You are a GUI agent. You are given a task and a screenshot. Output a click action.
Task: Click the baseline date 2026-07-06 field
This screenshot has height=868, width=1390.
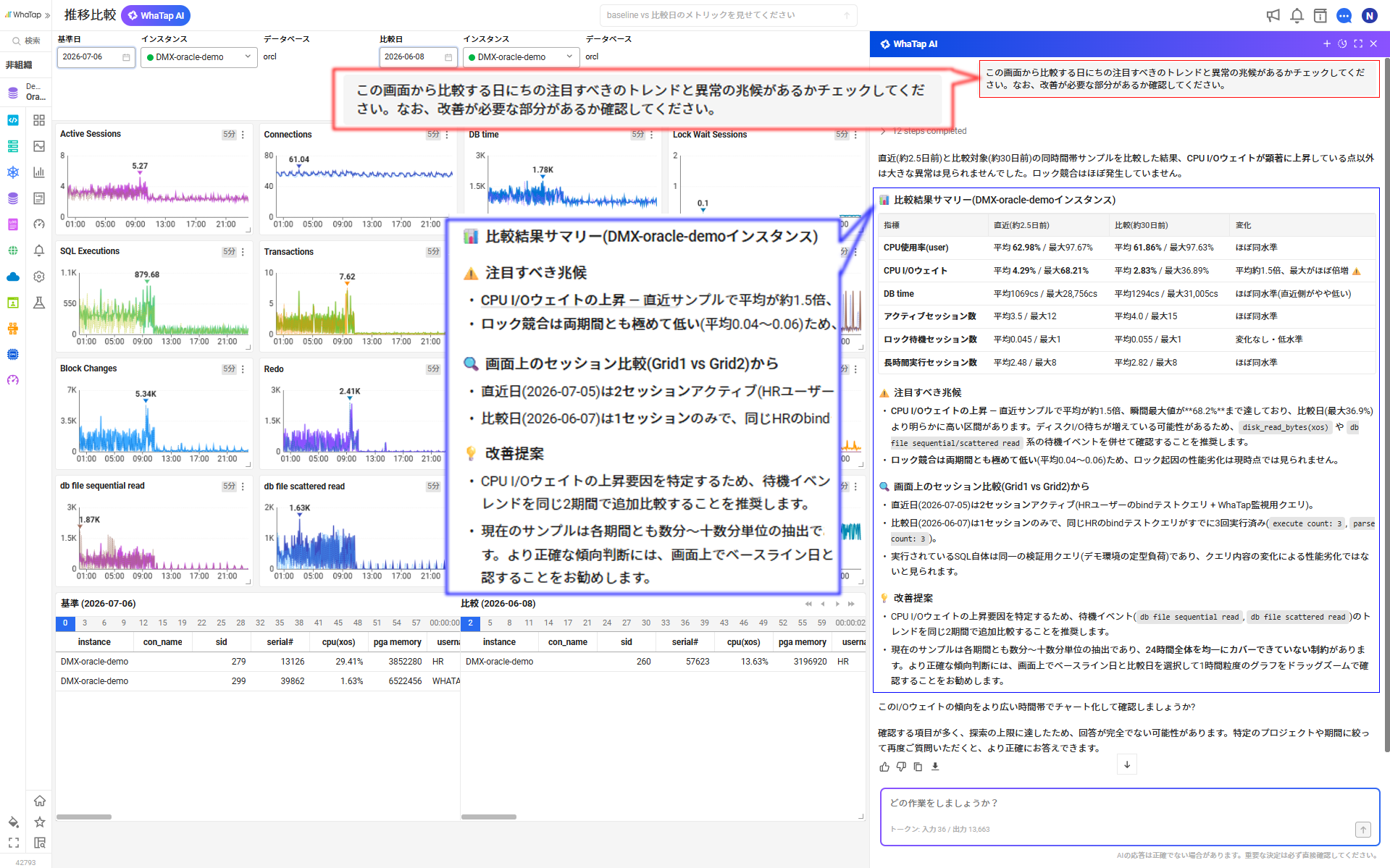96,57
